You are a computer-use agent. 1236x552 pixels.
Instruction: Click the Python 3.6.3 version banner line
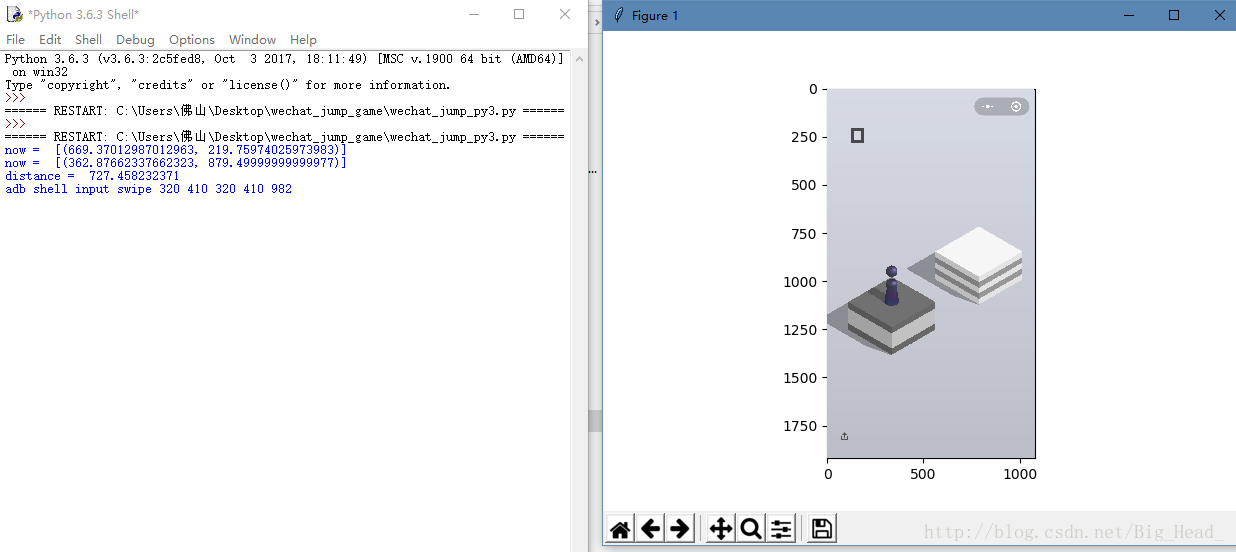point(284,59)
